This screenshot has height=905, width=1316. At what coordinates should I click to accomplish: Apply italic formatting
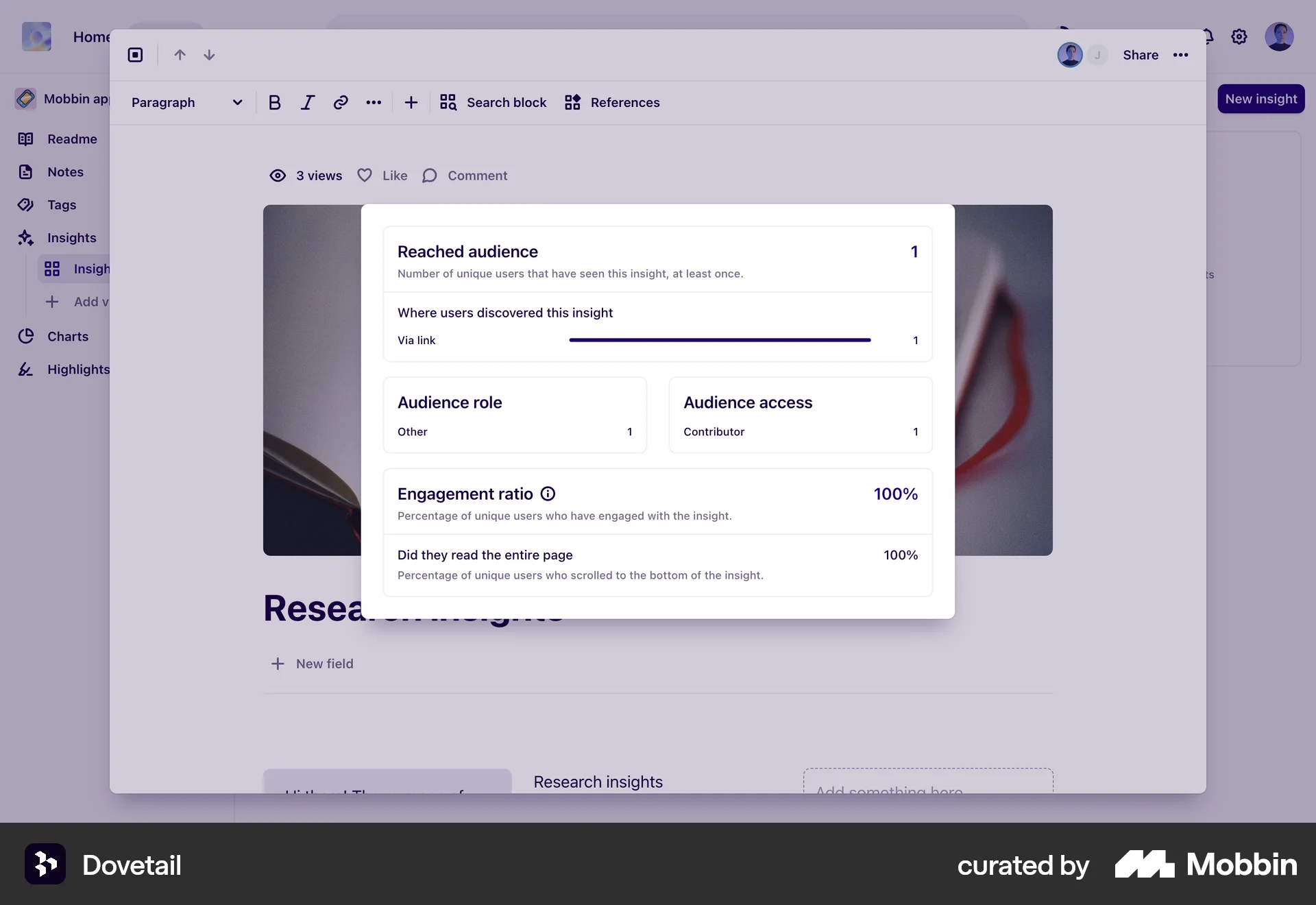pyautogui.click(x=307, y=102)
